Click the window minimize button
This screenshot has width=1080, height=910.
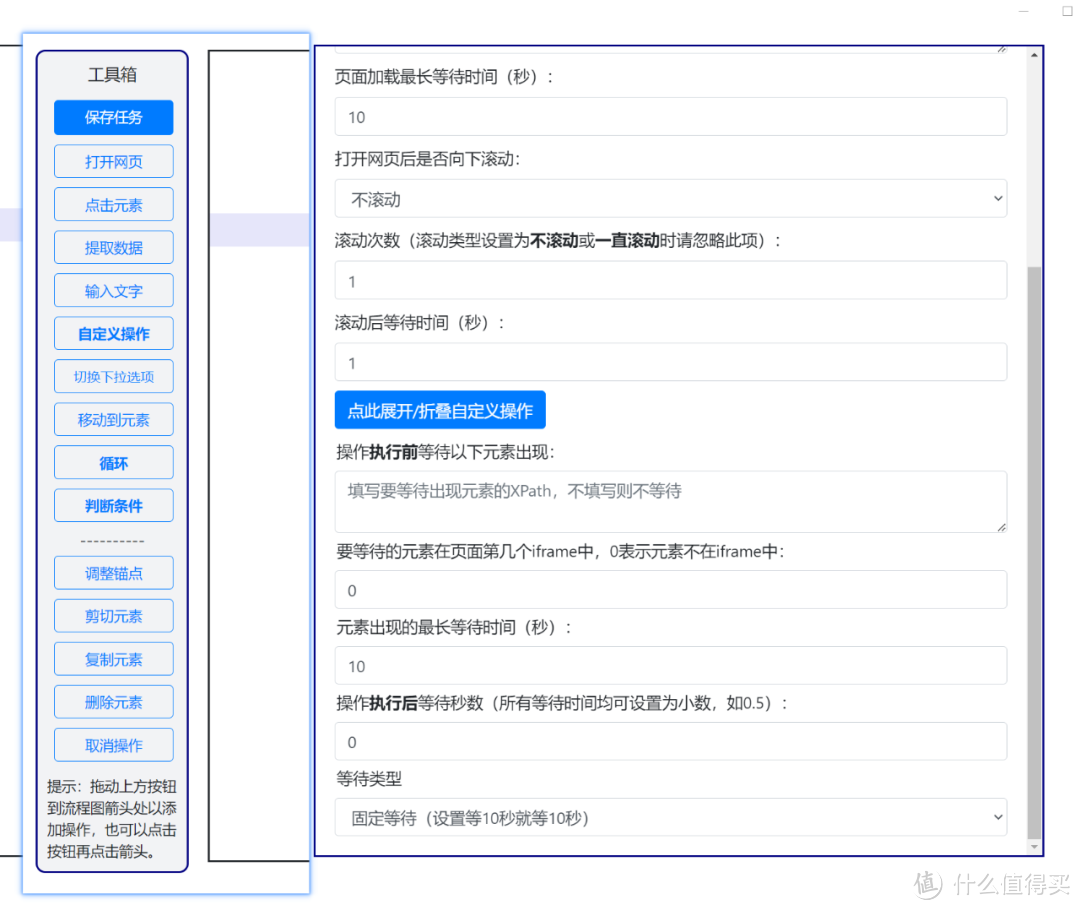(x=1024, y=11)
